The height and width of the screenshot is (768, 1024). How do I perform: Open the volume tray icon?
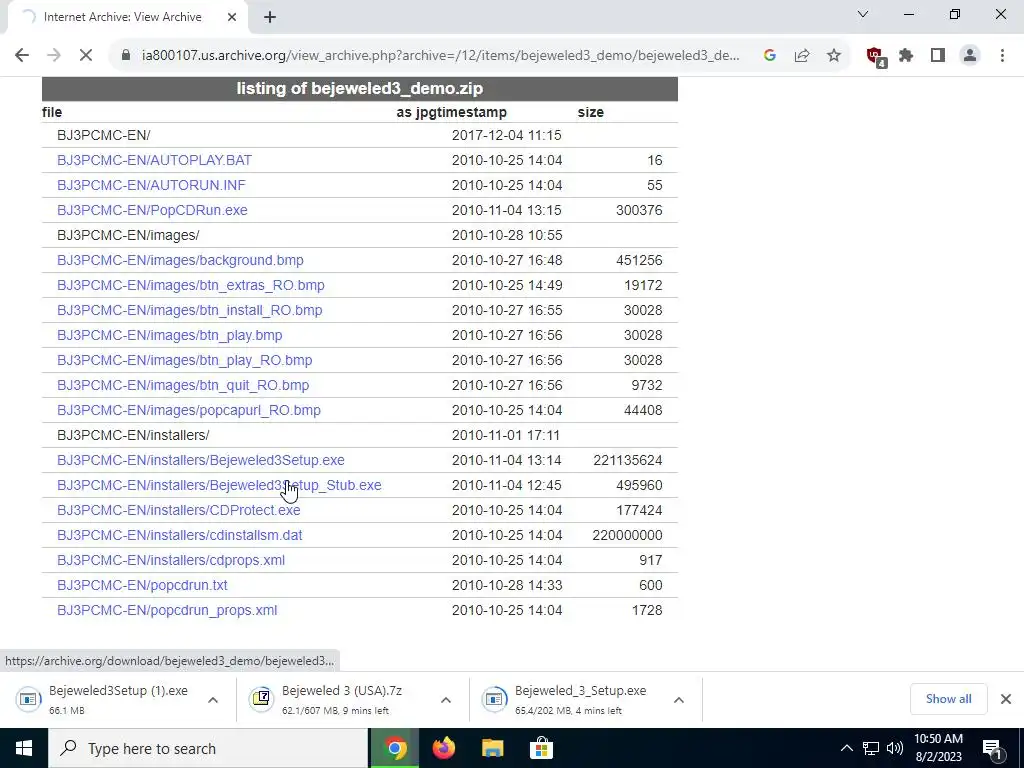[895, 748]
